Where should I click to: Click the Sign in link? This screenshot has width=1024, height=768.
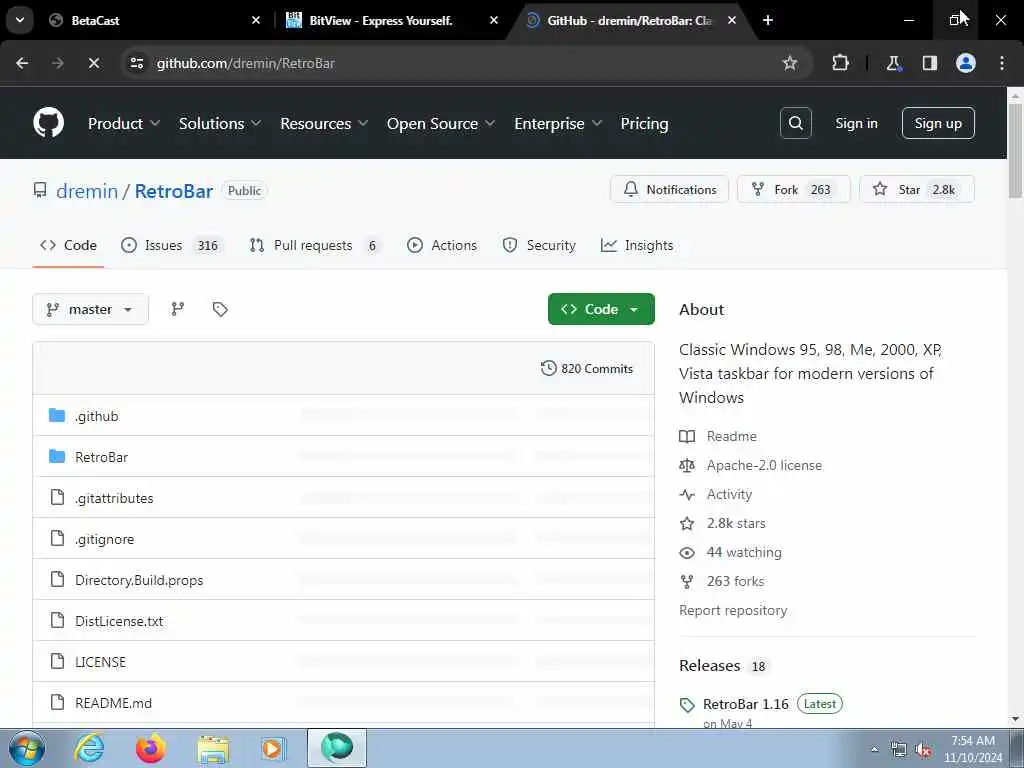point(856,123)
